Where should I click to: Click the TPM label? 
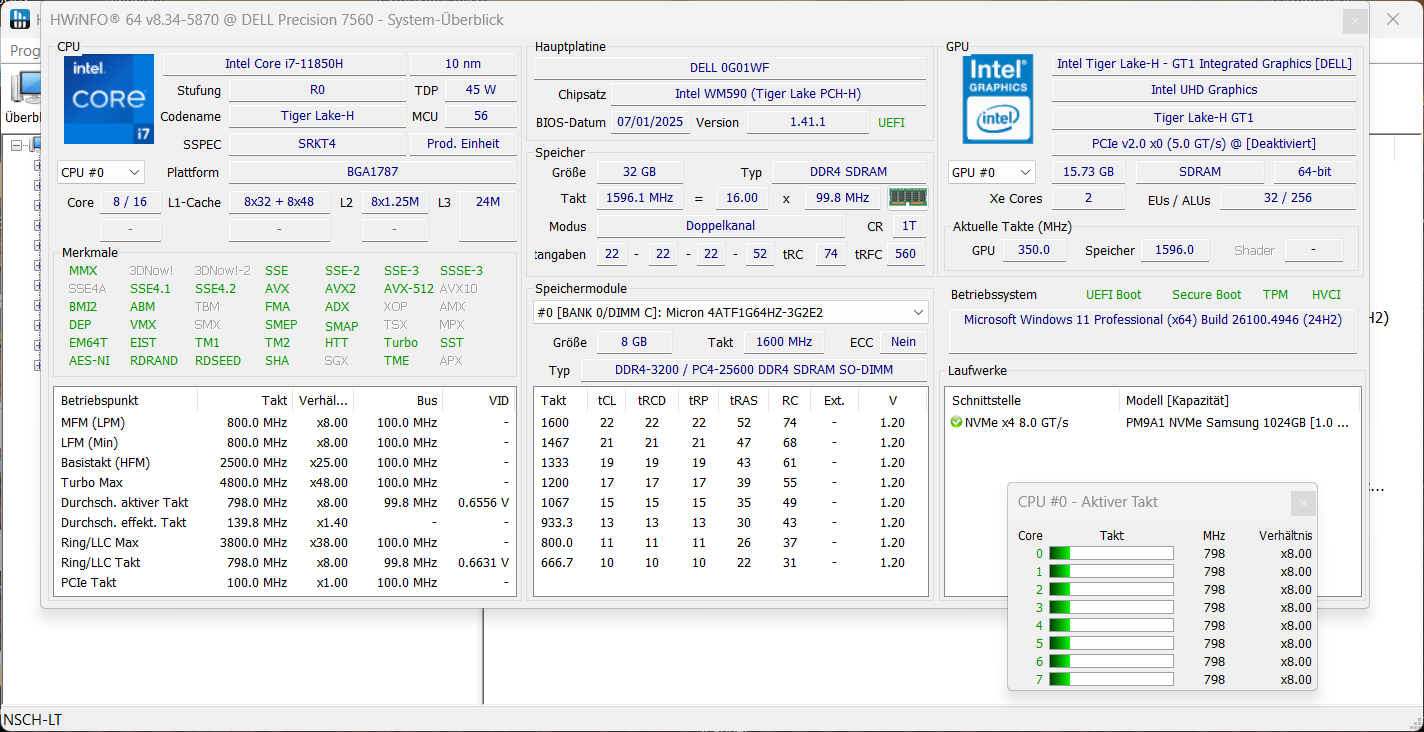click(x=1275, y=295)
